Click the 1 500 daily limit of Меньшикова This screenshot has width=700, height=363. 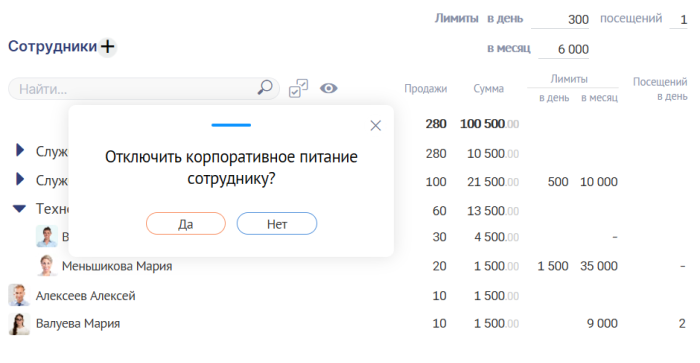[553, 266]
